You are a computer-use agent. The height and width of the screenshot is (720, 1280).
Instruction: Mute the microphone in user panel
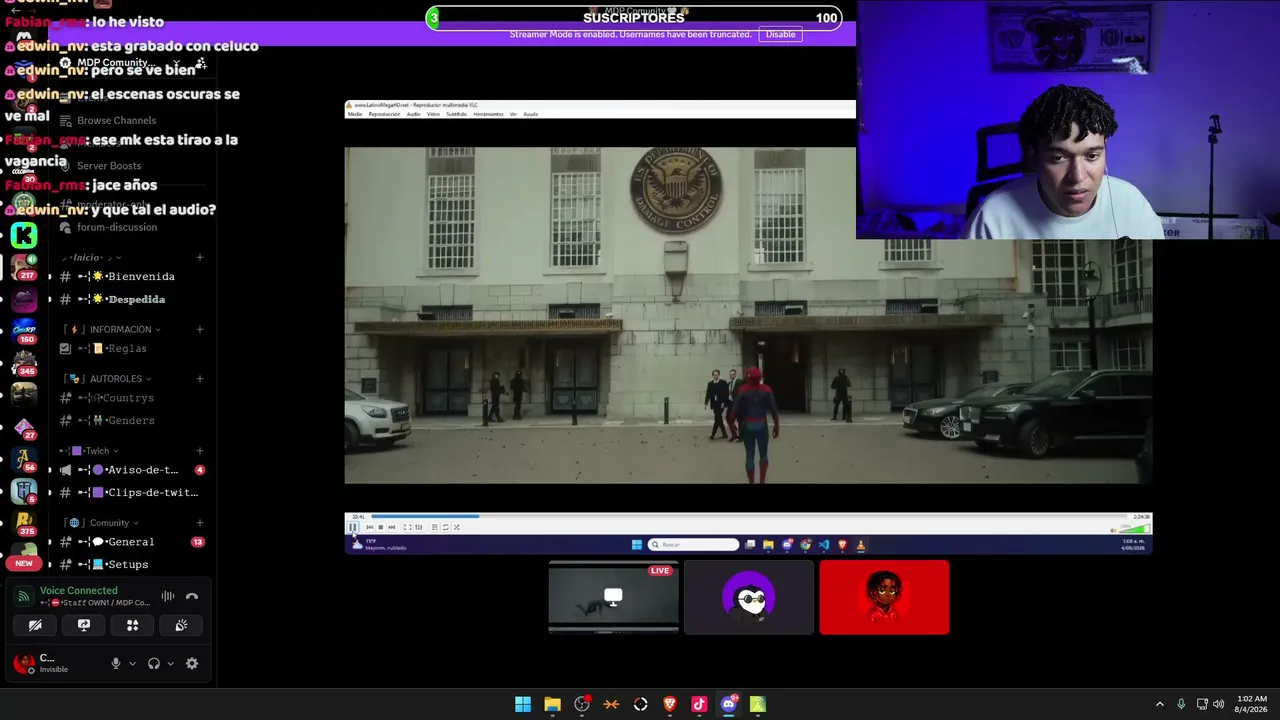[116, 663]
